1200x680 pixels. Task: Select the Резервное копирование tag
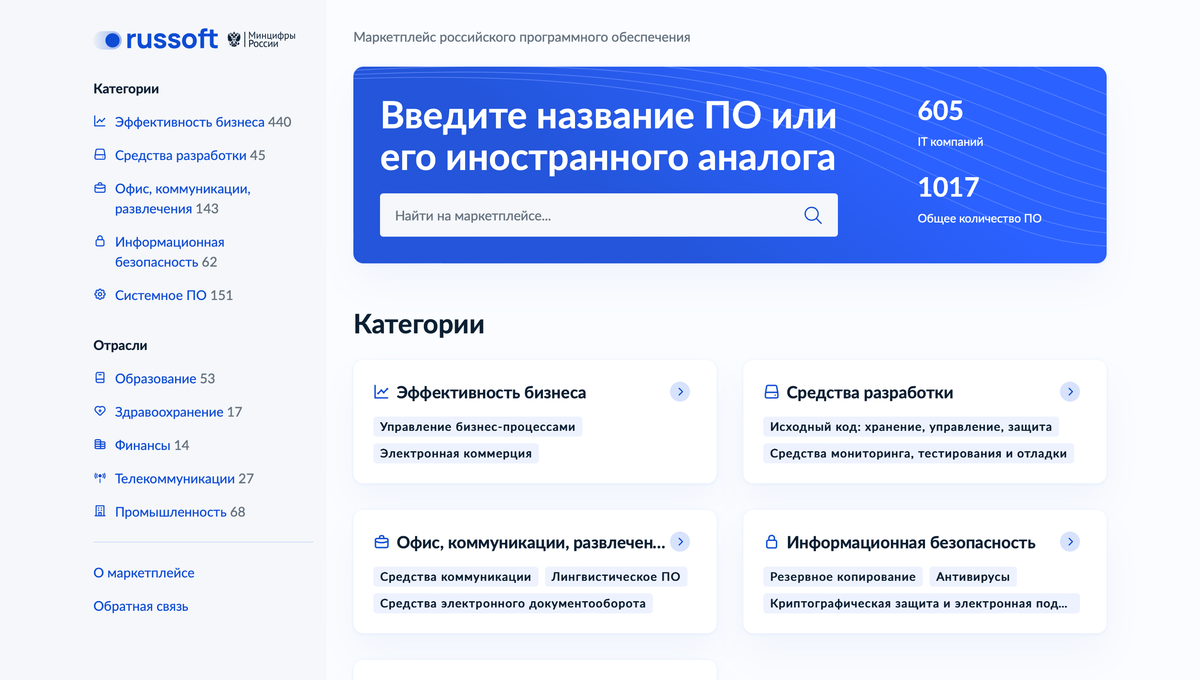click(x=843, y=576)
